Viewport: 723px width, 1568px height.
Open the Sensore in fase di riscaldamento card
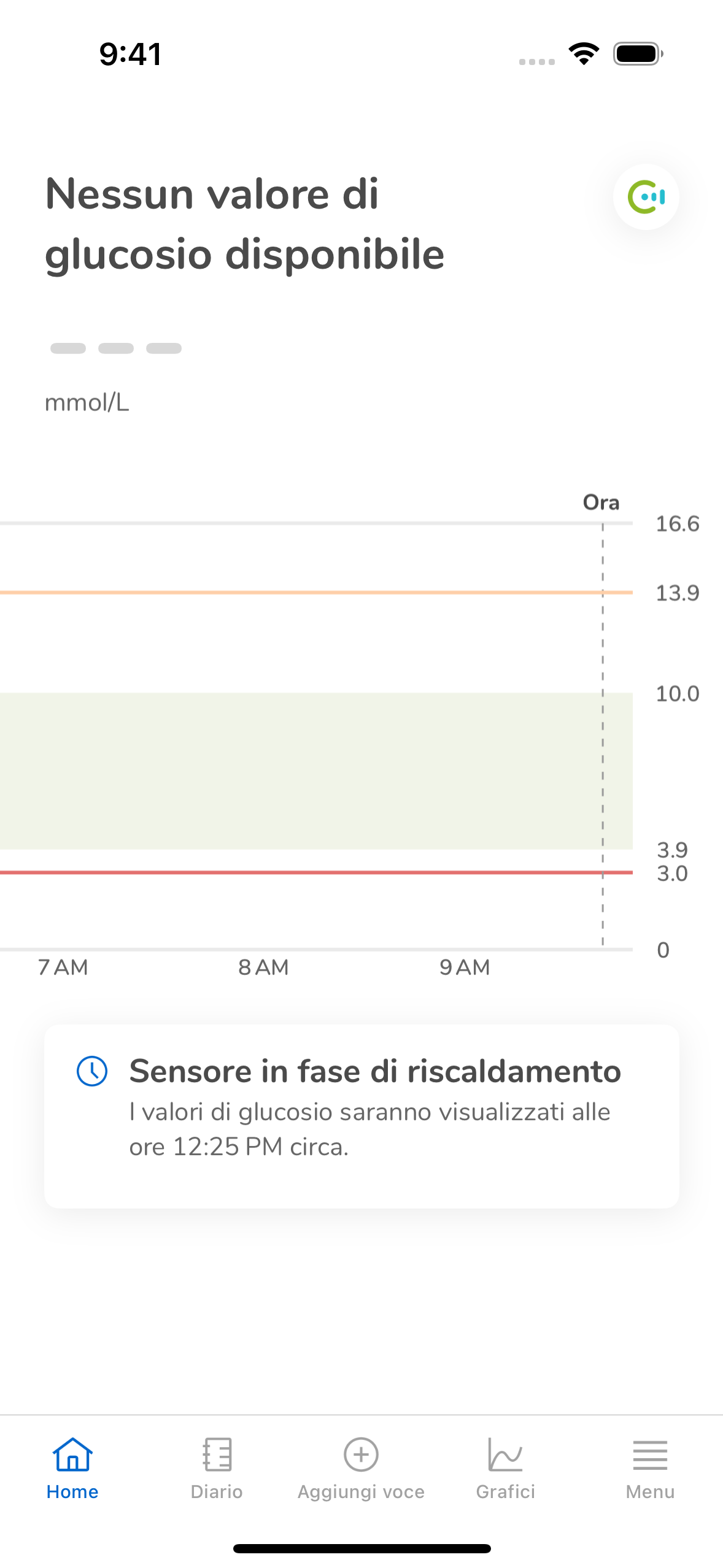361,1116
